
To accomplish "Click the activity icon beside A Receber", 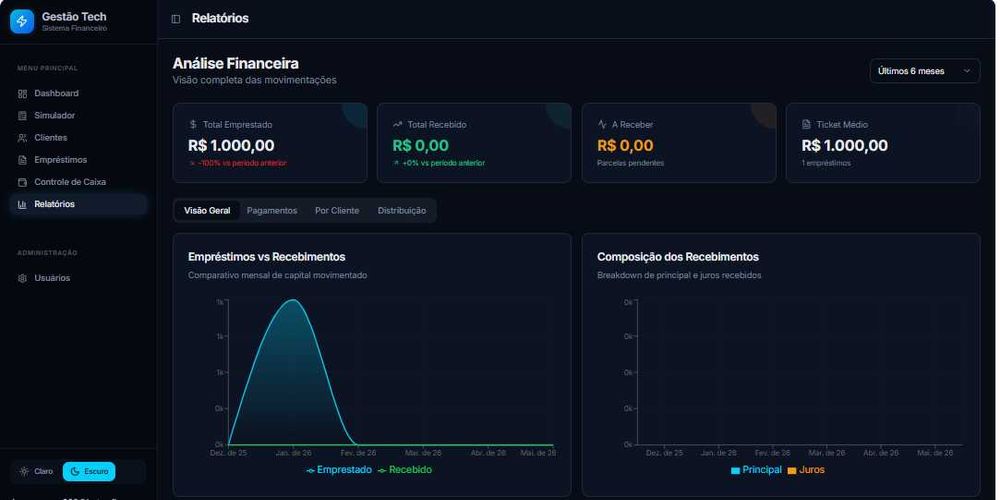I will [x=602, y=124].
